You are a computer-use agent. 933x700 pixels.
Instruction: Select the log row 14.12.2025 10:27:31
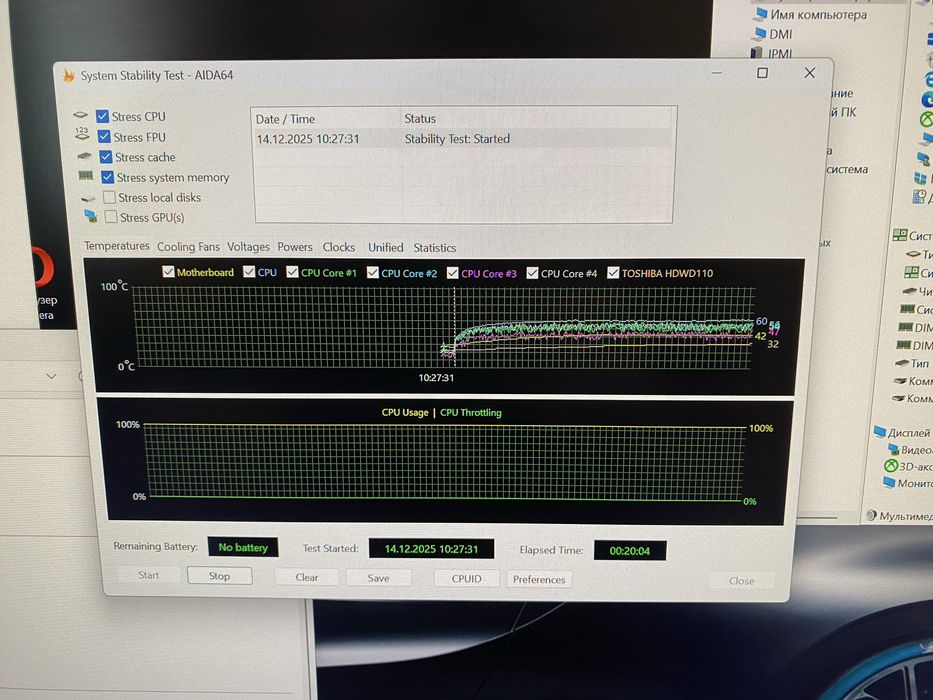[x=462, y=139]
